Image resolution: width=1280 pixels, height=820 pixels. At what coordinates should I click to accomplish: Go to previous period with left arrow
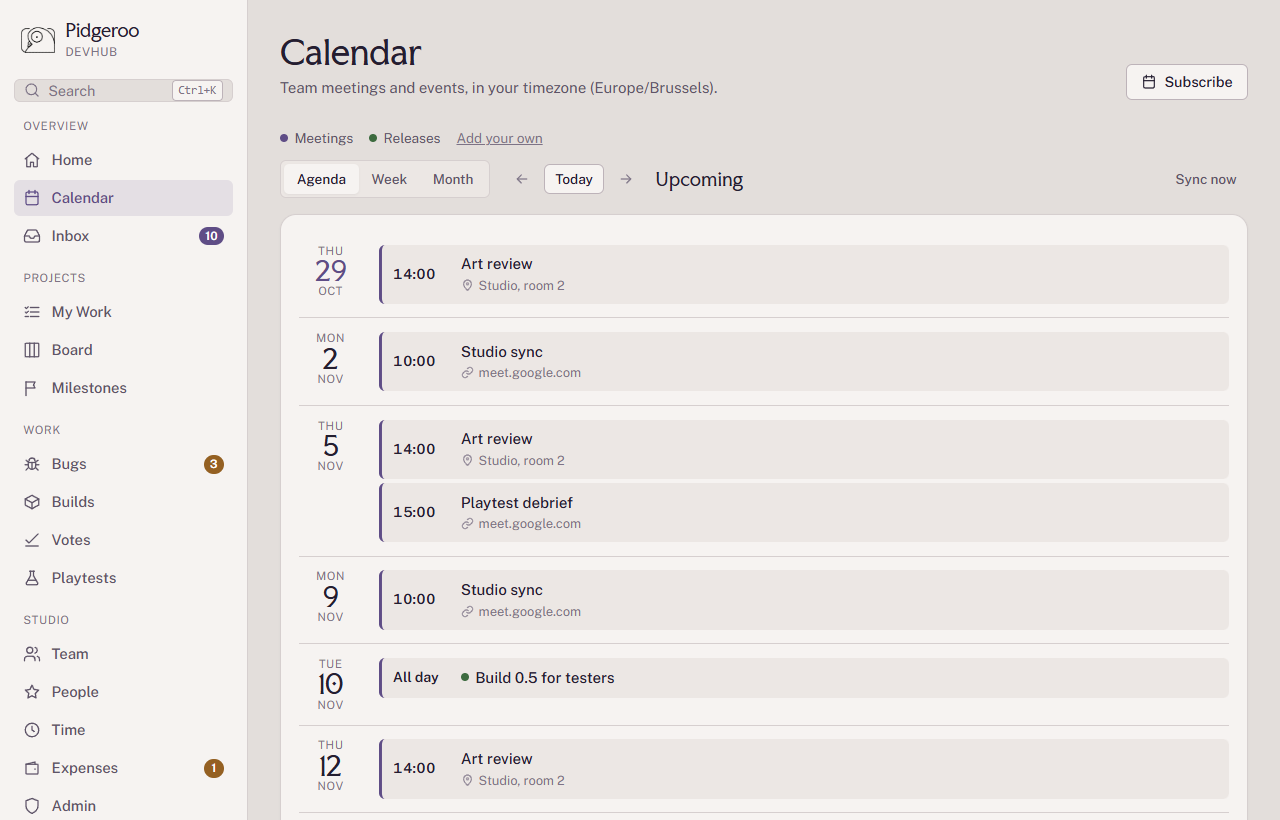[522, 179]
